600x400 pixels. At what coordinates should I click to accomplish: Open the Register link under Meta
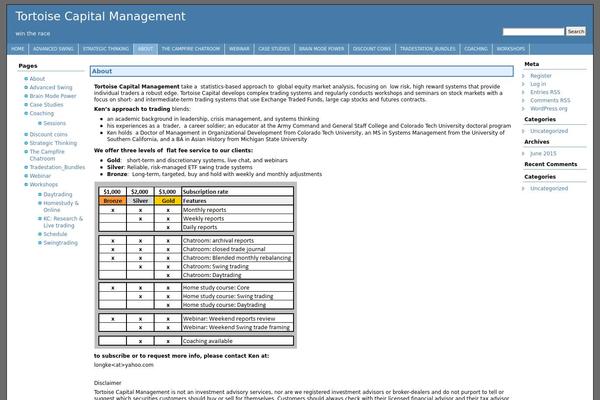tap(541, 76)
